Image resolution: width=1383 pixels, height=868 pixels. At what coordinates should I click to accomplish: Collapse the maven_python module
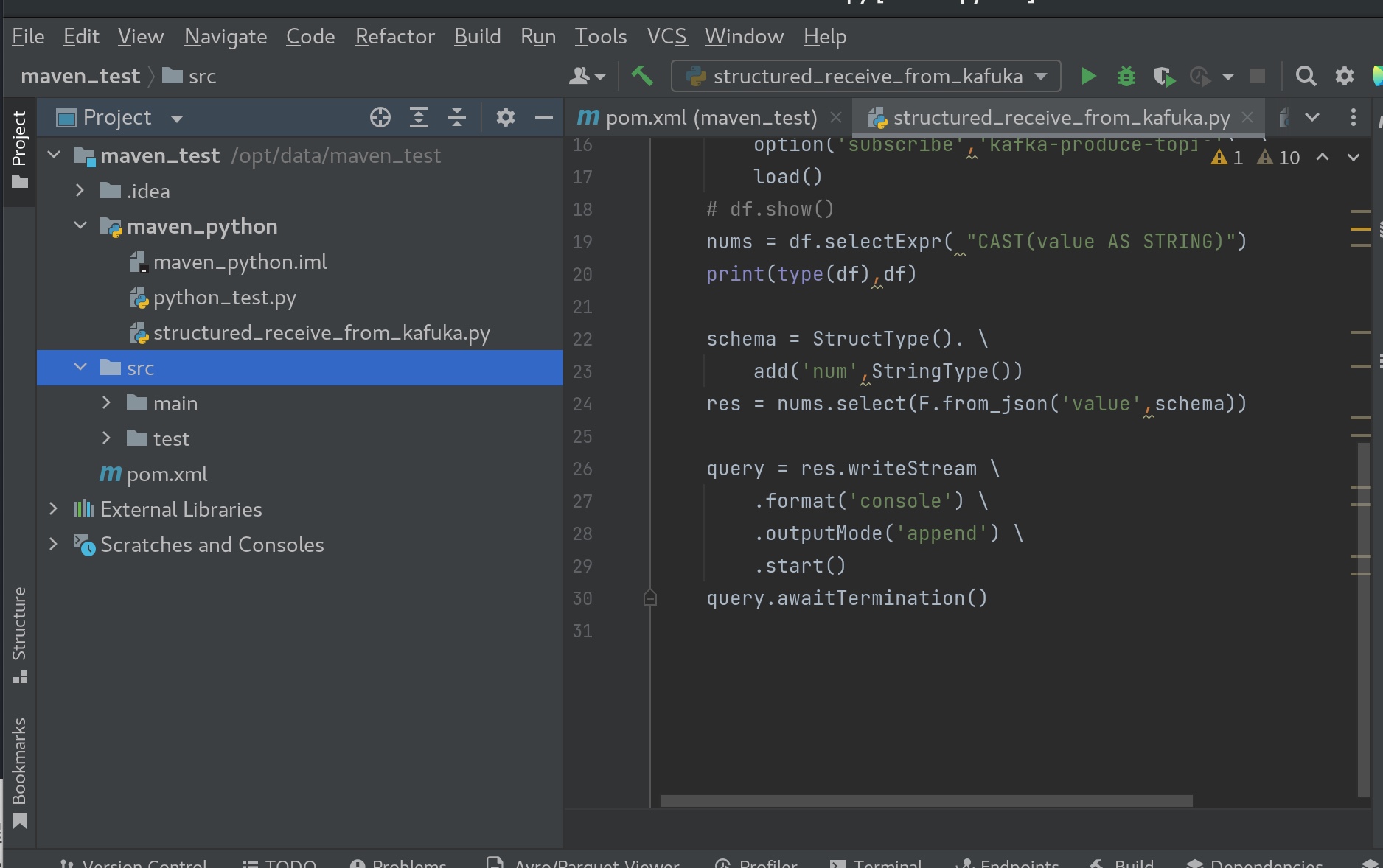tap(80, 225)
